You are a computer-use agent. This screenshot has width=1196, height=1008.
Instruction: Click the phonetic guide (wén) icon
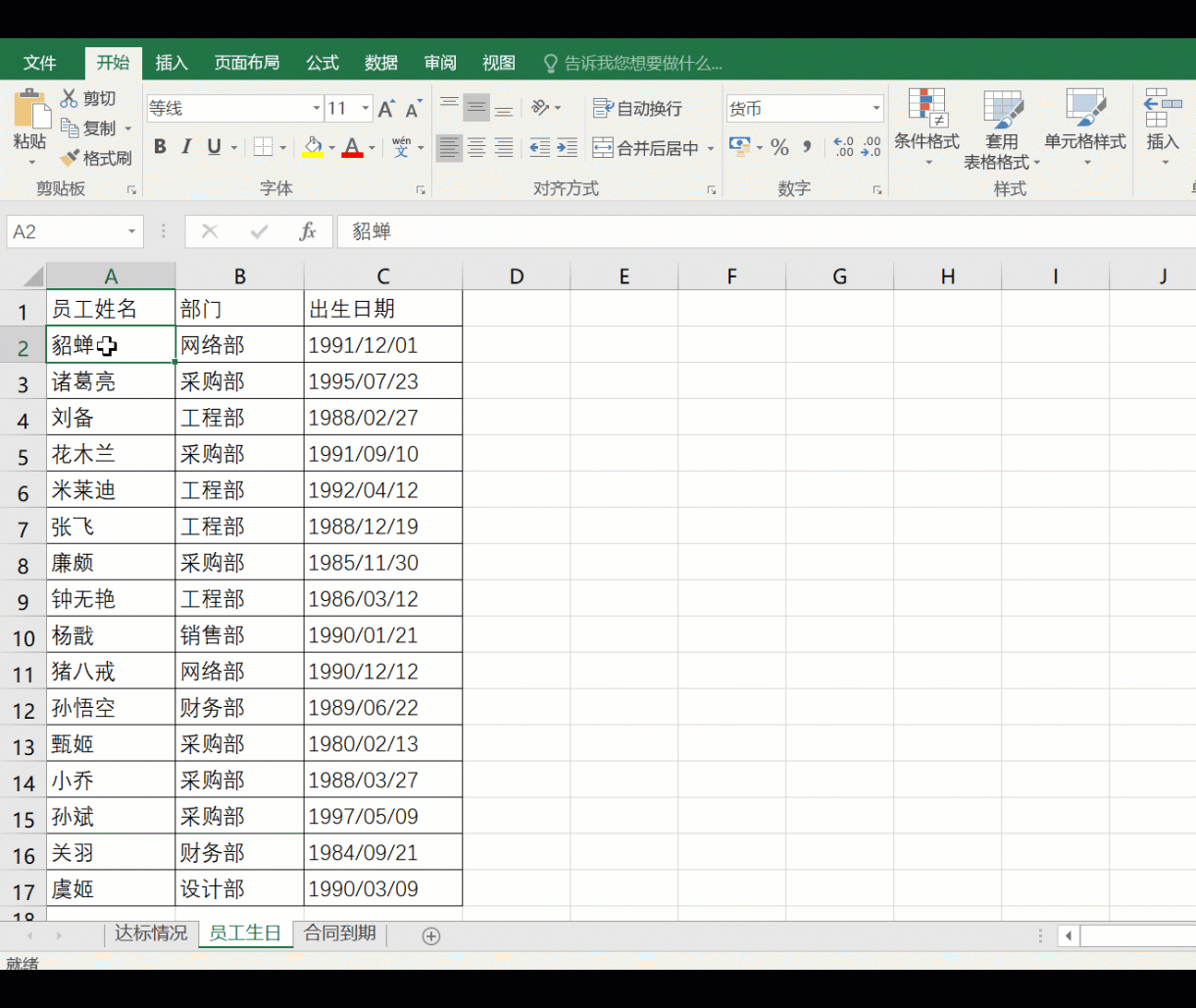(401, 147)
